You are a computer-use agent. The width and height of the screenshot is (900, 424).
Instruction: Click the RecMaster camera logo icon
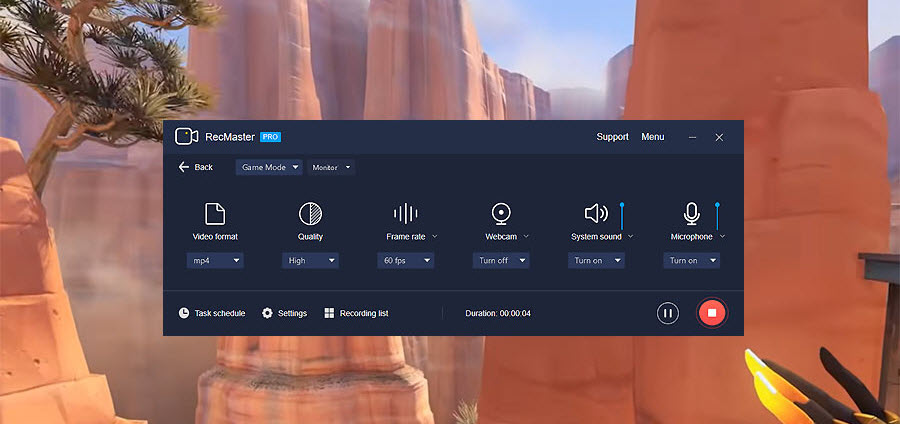(187, 137)
